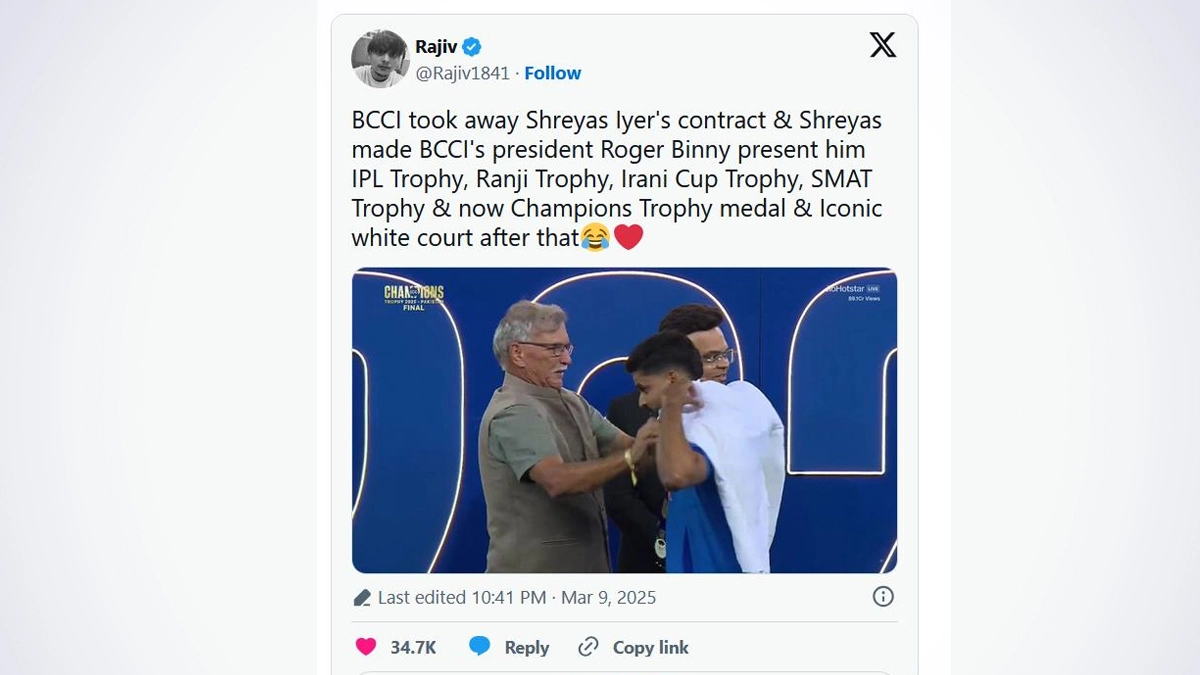Click the Rajiv display name
This screenshot has height=675, width=1200.
436,46
